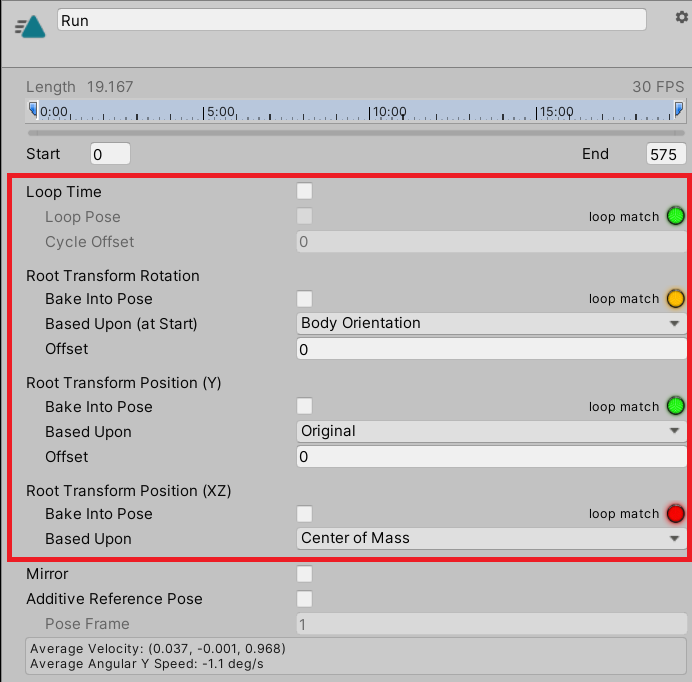This screenshot has height=682, width=692.
Task: Click the Root Transform Rotation Offset field
Action: click(x=491, y=349)
